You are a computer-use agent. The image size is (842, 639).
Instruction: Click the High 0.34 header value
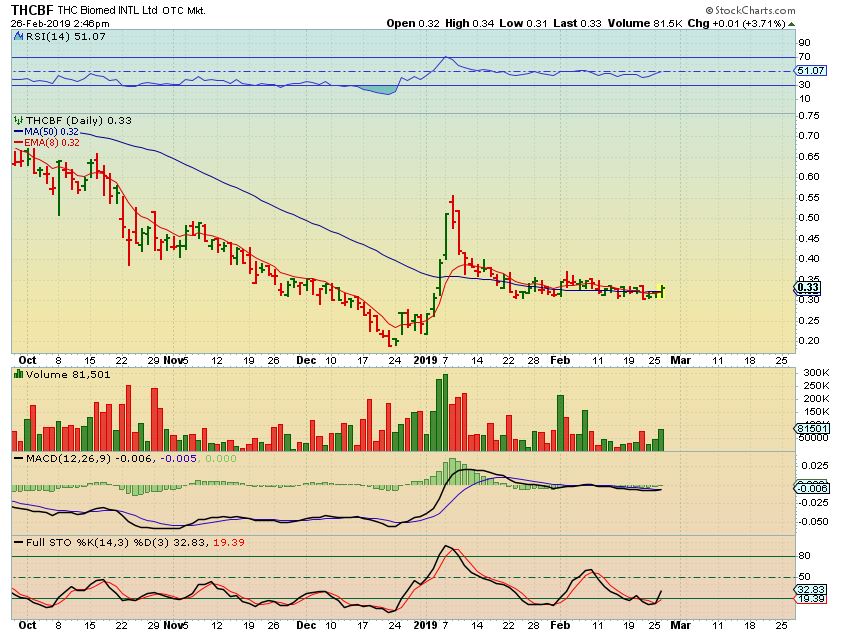(469, 24)
